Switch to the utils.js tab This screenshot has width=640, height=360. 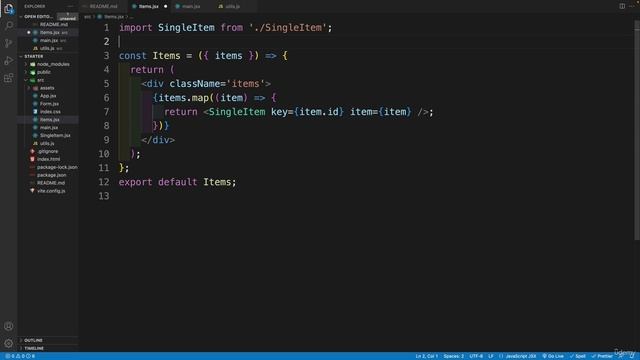[x=233, y=6]
